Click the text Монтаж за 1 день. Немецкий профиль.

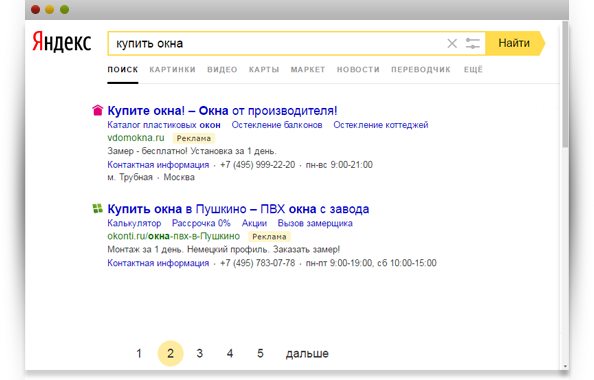pos(188,250)
